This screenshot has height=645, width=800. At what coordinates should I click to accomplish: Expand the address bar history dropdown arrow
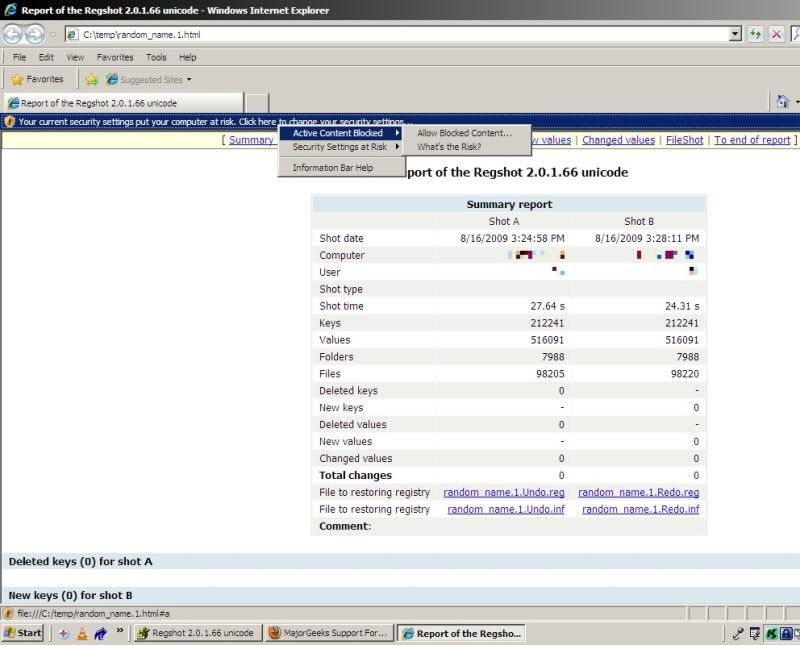(736, 34)
